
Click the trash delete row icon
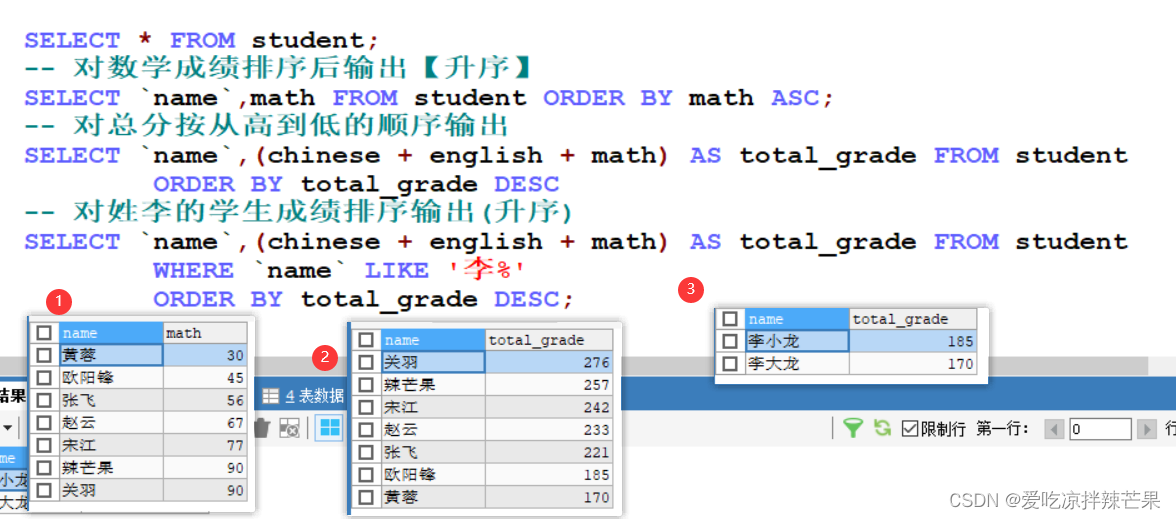point(262,428)
